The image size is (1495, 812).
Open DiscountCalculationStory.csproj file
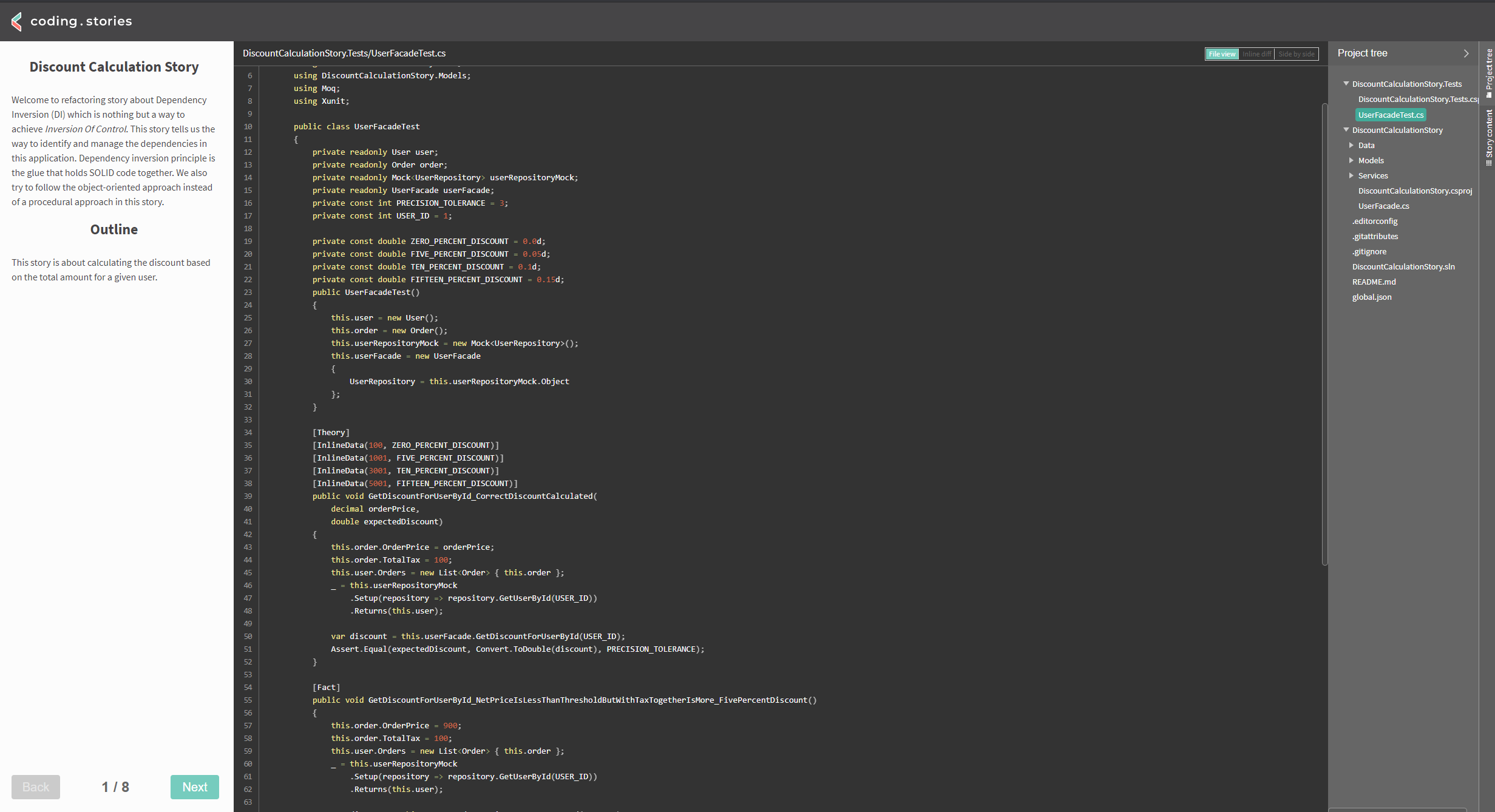1415,191
